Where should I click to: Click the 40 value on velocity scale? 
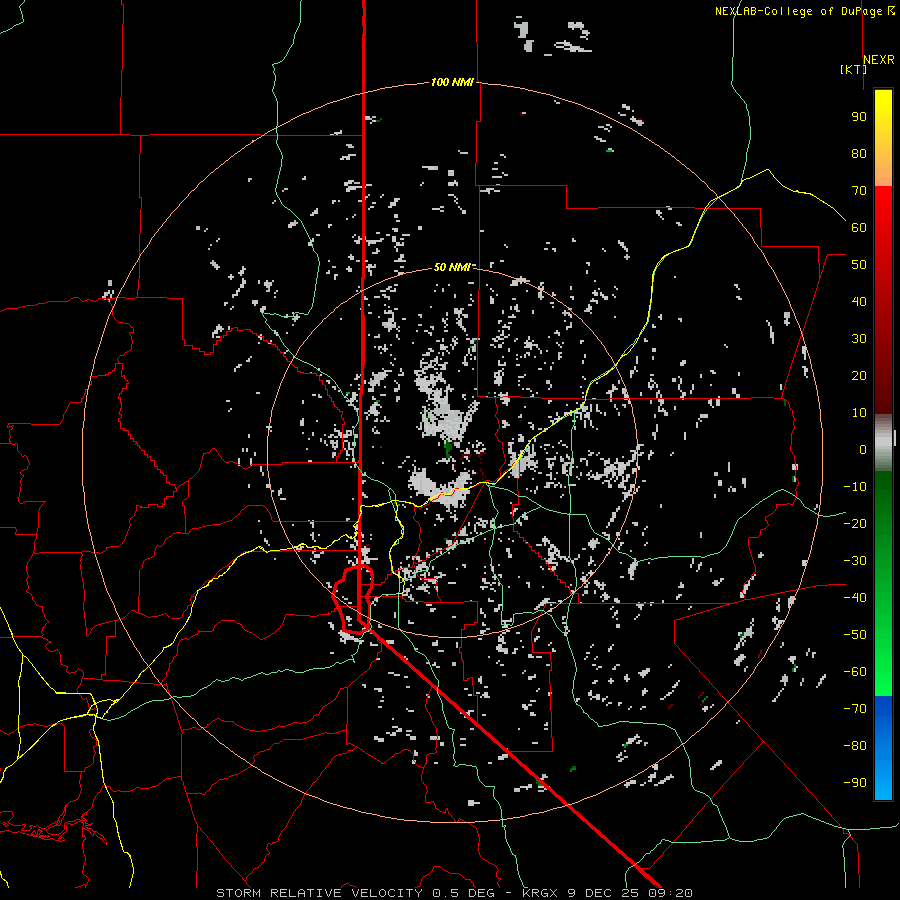click(859, 301)
